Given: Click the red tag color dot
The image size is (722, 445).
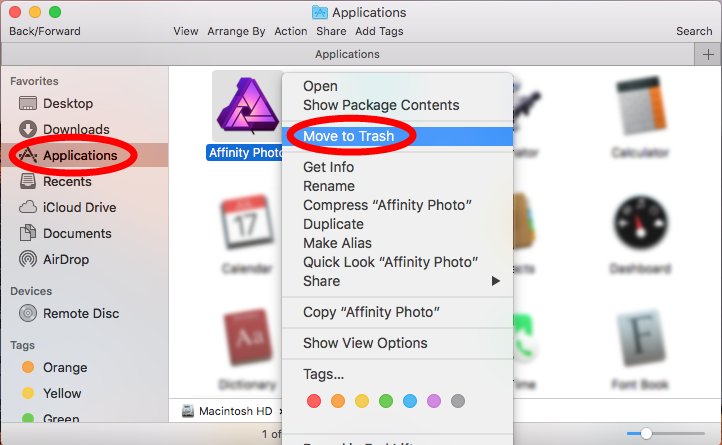Looking at the screenshot, I should coord(313,401).
